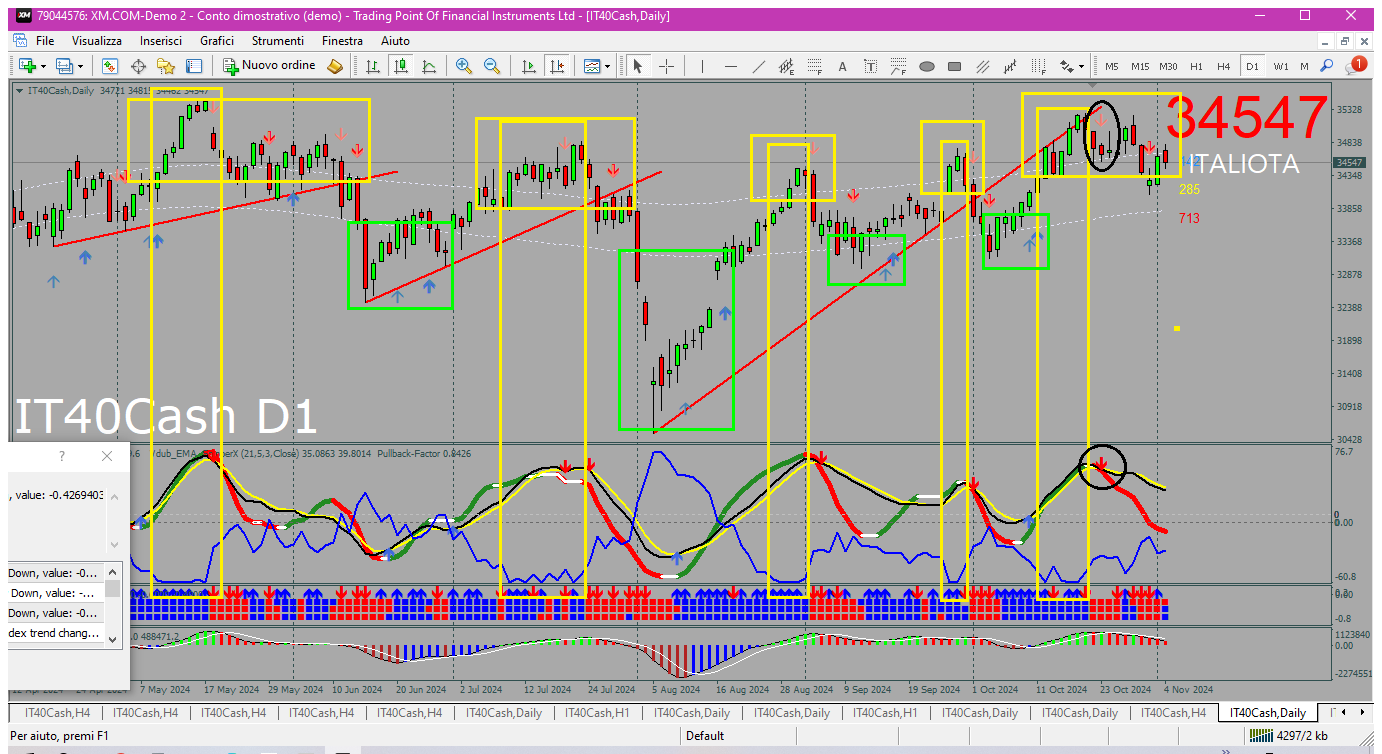Select the rectangle drawing tool

[955, 66]
